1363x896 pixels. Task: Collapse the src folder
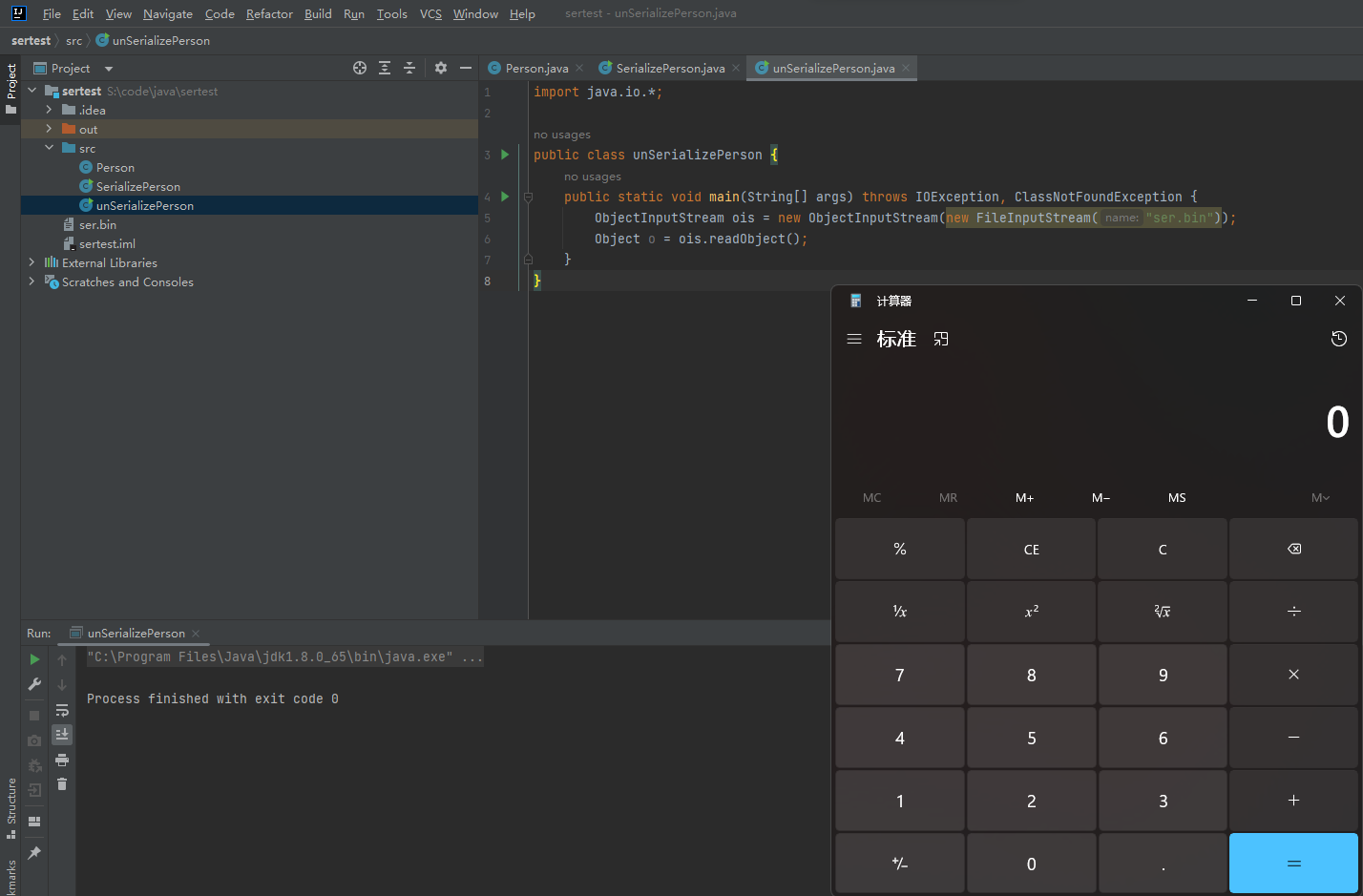(x=50, y=148)
